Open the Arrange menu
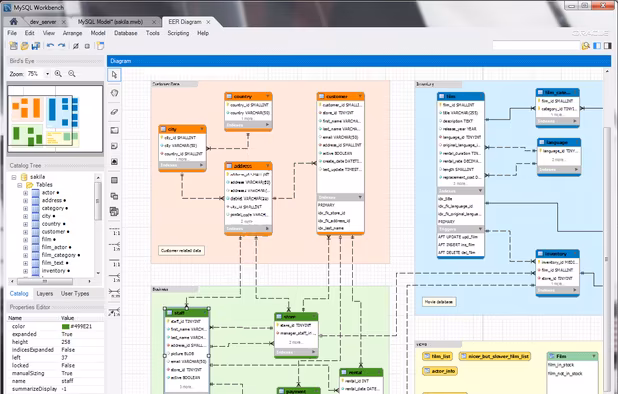 coord(73,33)
